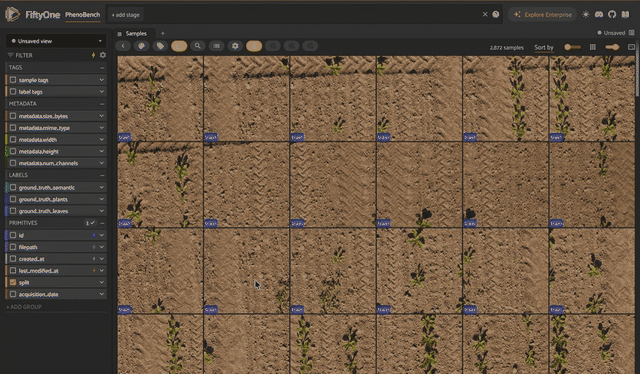640x374 pixels.
Task: Click the add stage button
Action: click(x=126, y=15)
